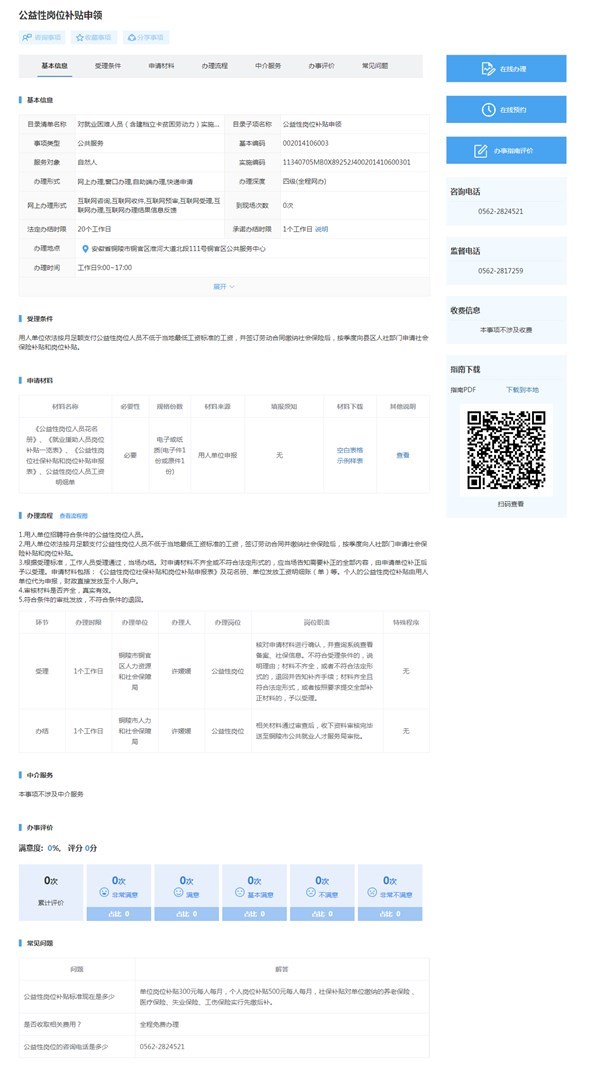Open 查看流程图 link beside 办理流程
The width and height of the screenshot is (600, 1066).
click(74, 516)
